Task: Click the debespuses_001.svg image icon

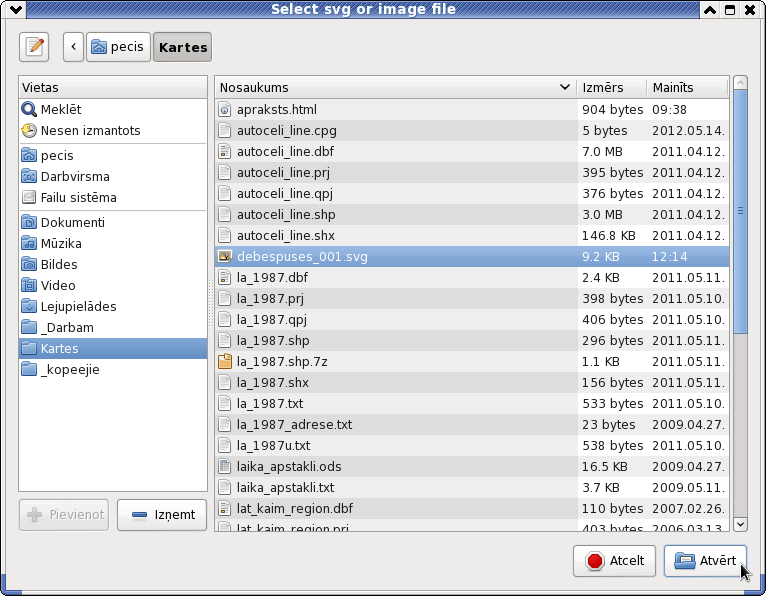Action: pos(224,256)
